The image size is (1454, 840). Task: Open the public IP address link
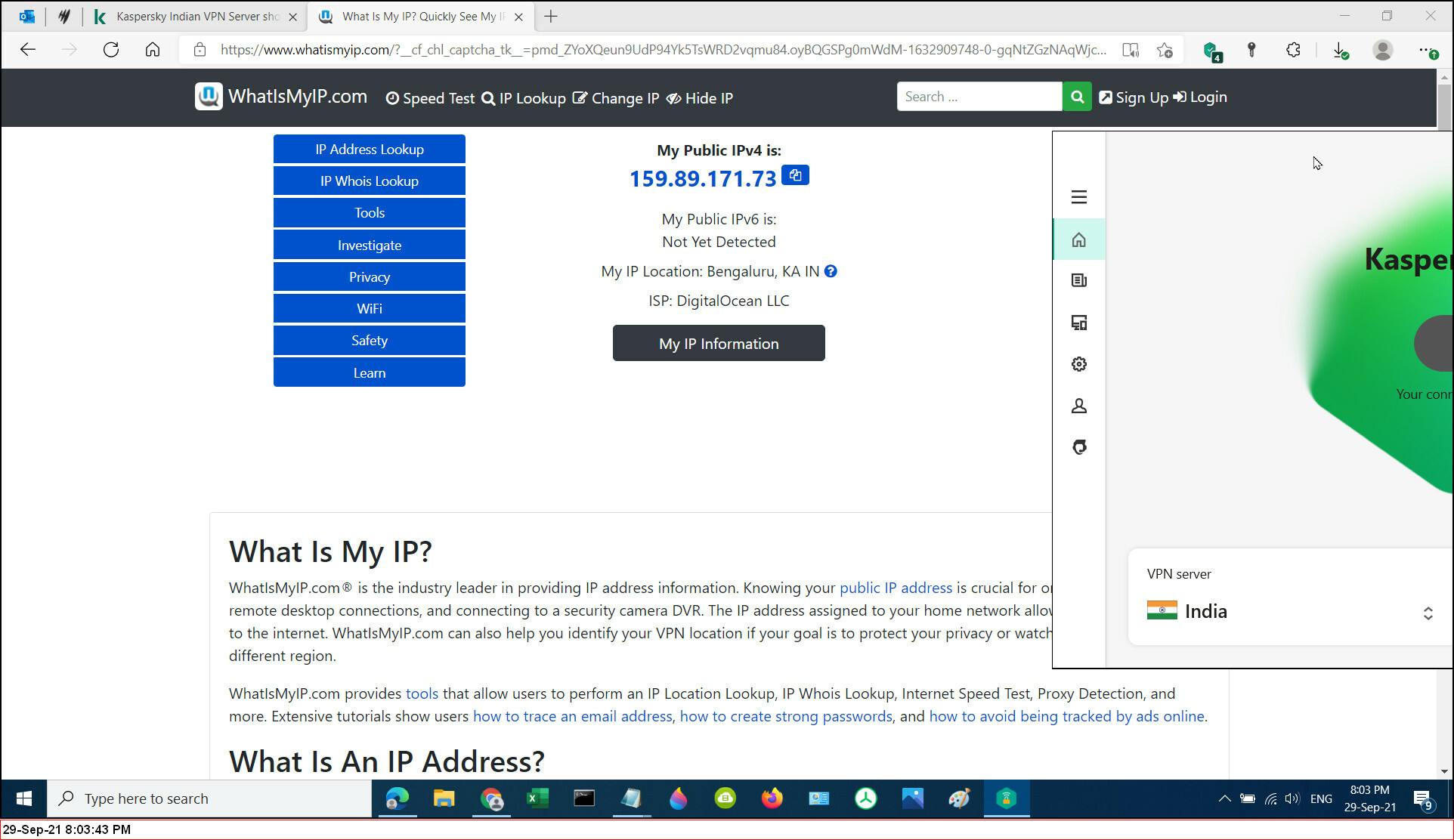tap(896, 588)
